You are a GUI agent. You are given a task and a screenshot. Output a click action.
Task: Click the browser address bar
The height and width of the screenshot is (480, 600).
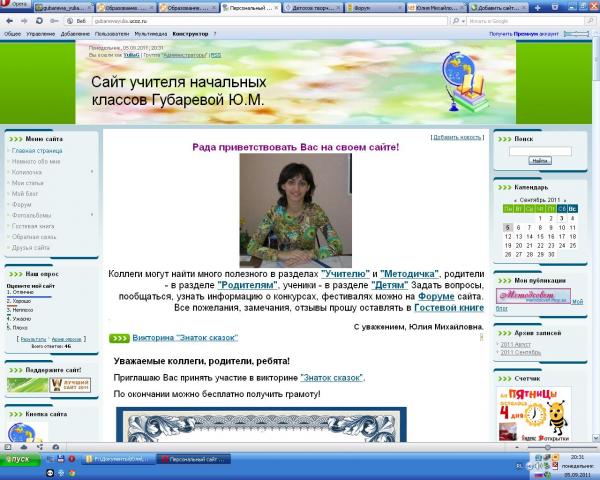(269, 21)
